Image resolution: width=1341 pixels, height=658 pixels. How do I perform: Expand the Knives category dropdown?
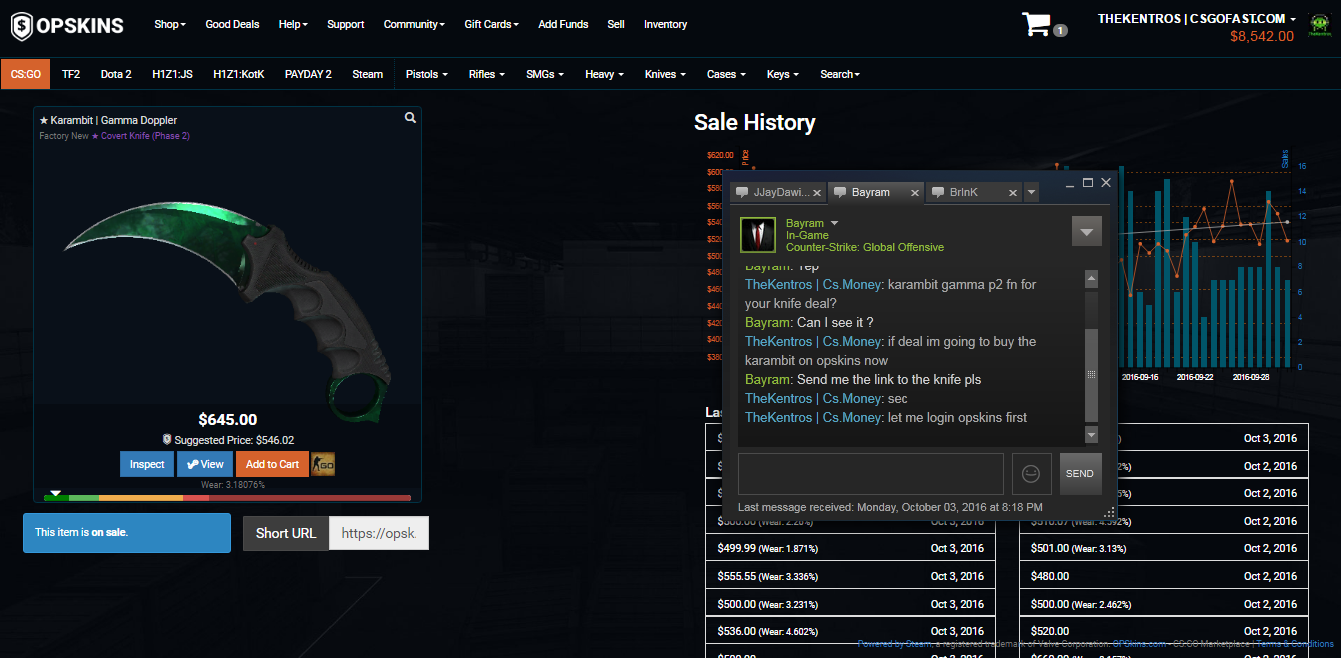pyautogui.click(x=665, y=74)
